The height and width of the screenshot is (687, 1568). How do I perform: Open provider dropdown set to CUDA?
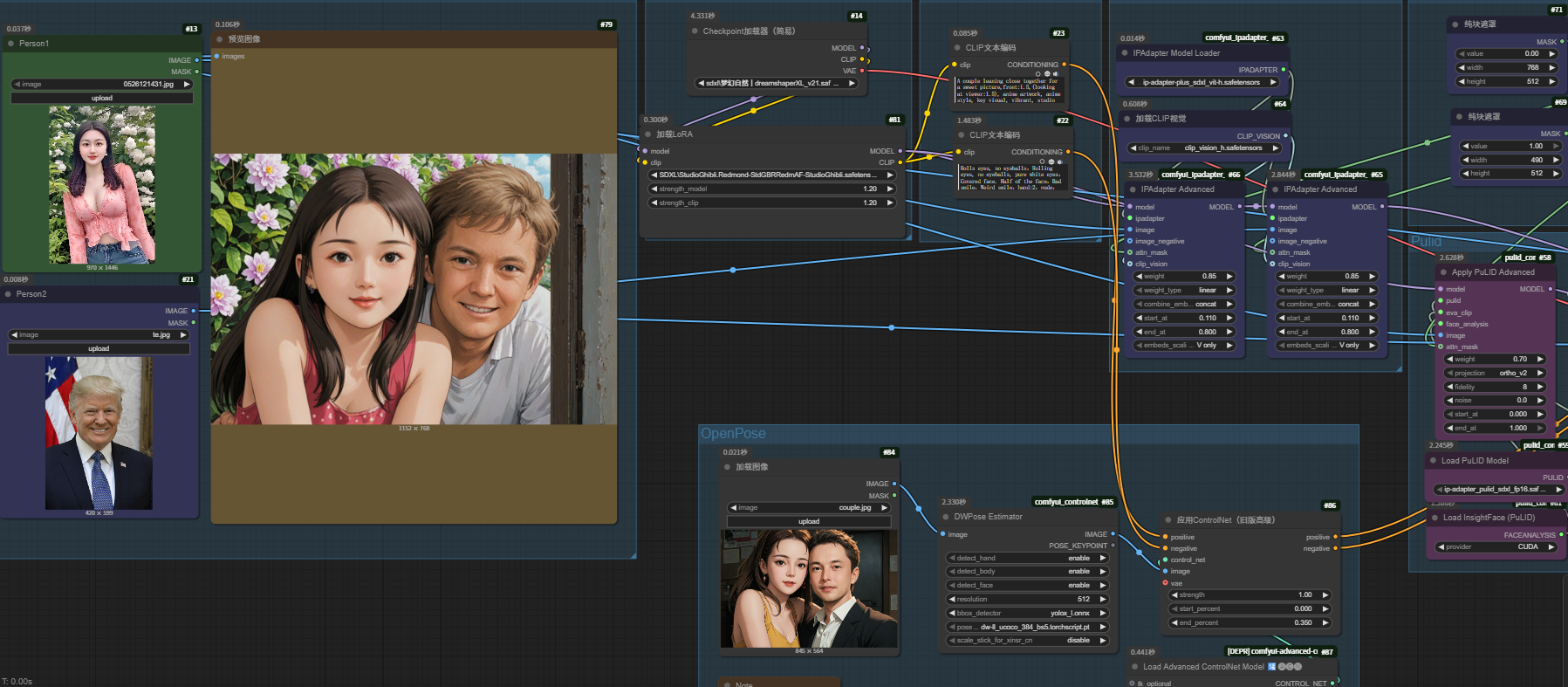click(x=1496, y=547)
